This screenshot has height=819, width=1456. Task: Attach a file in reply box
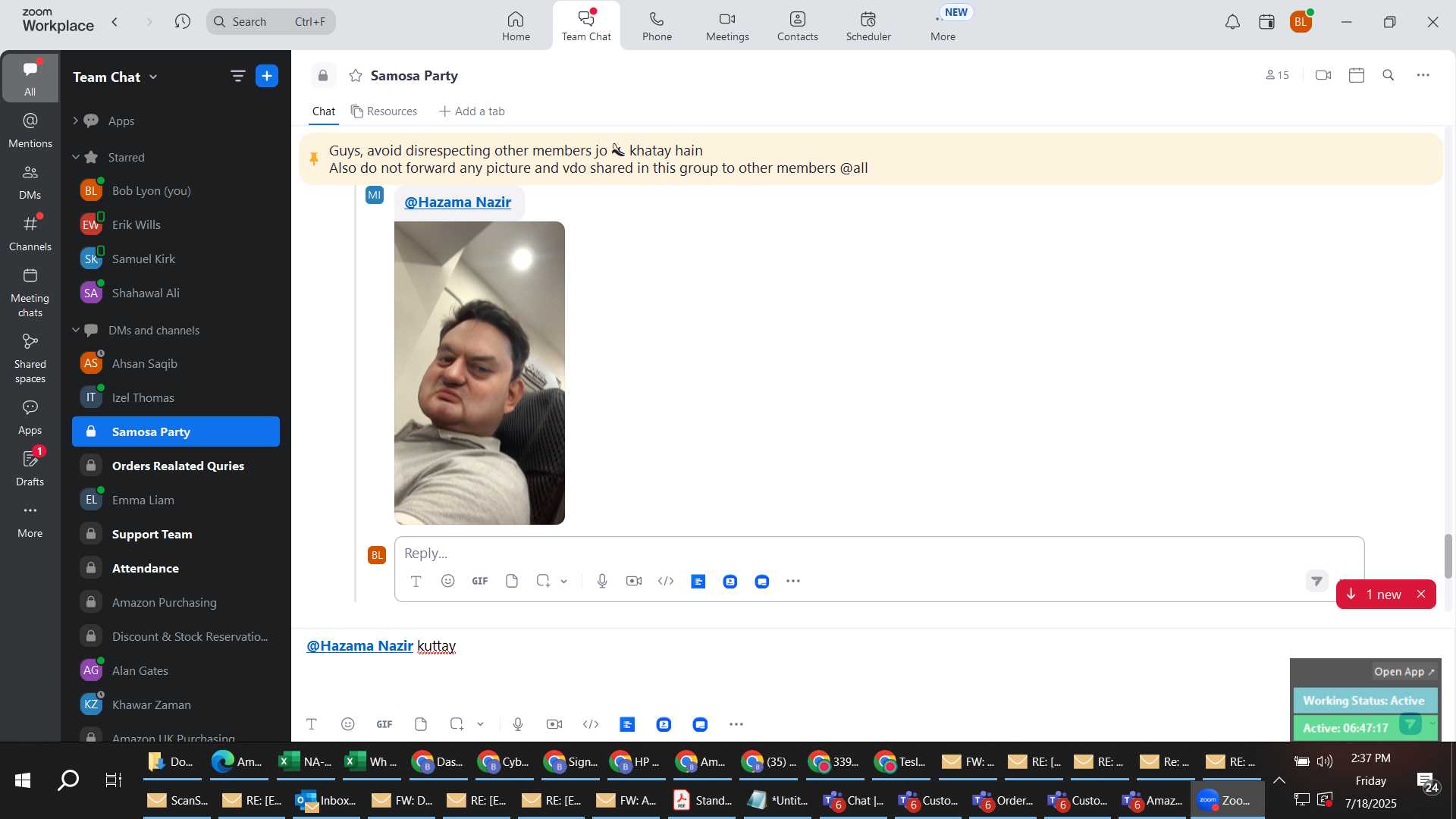pyautogui.click(x=512, y=582)
